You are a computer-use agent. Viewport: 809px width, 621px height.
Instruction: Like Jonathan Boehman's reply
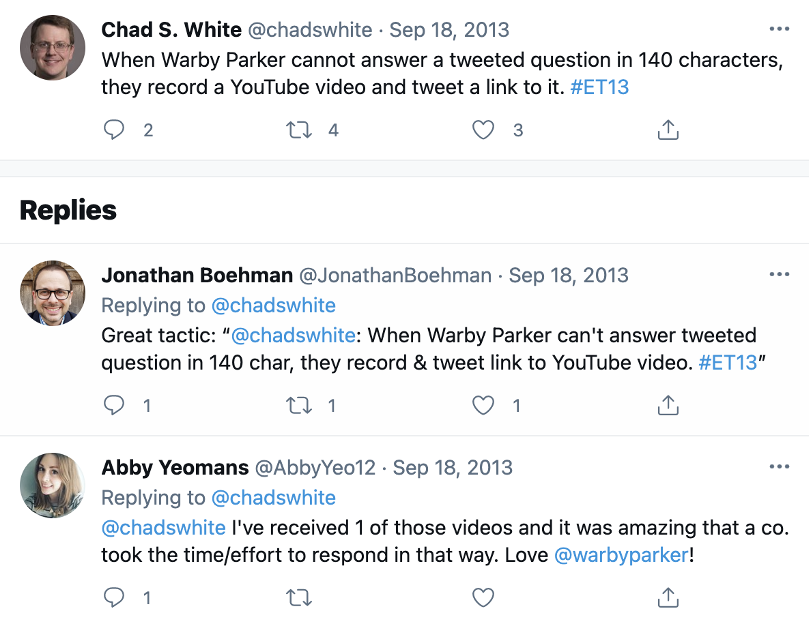tap(482, 405)
